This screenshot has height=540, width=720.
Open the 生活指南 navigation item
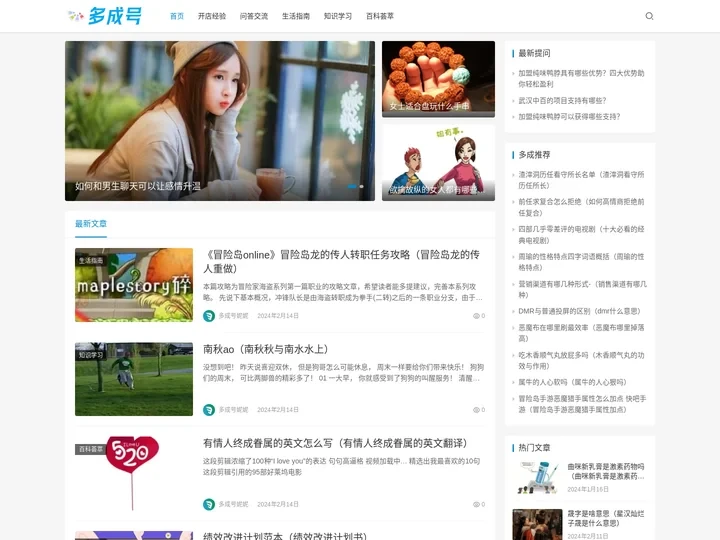tap(296, 16)
